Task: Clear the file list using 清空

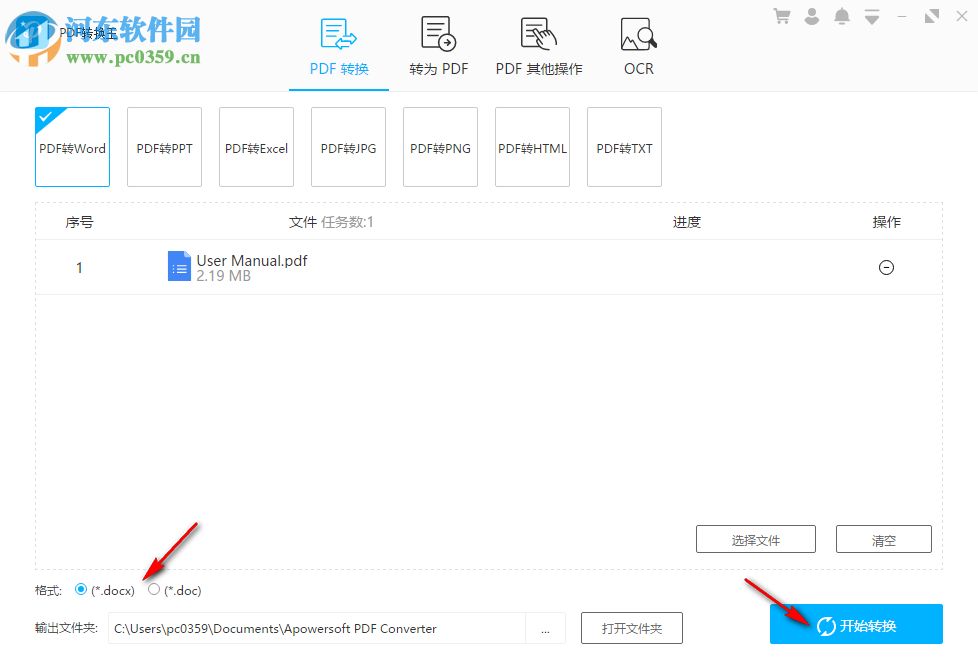Action: 883,539
